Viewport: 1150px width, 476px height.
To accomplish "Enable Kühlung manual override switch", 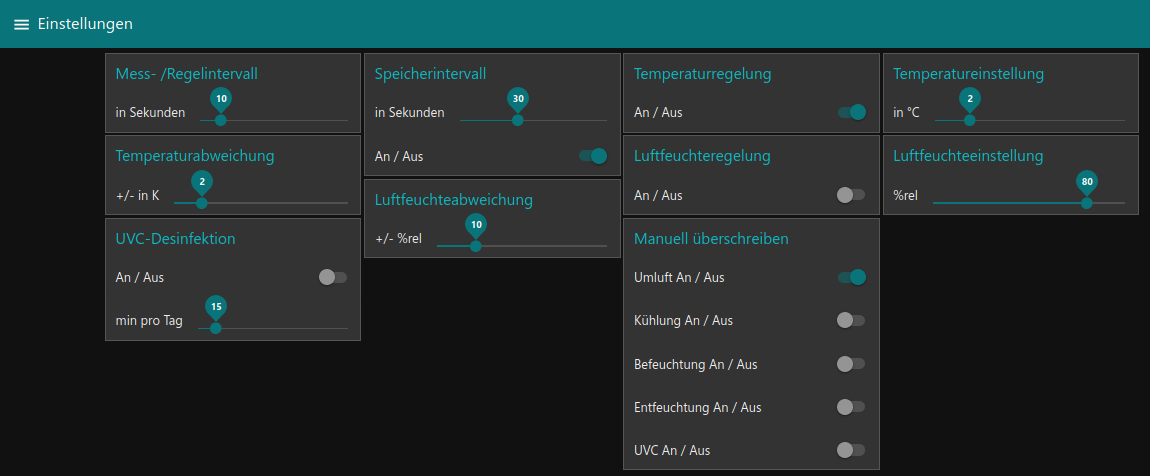I will 851,320.
